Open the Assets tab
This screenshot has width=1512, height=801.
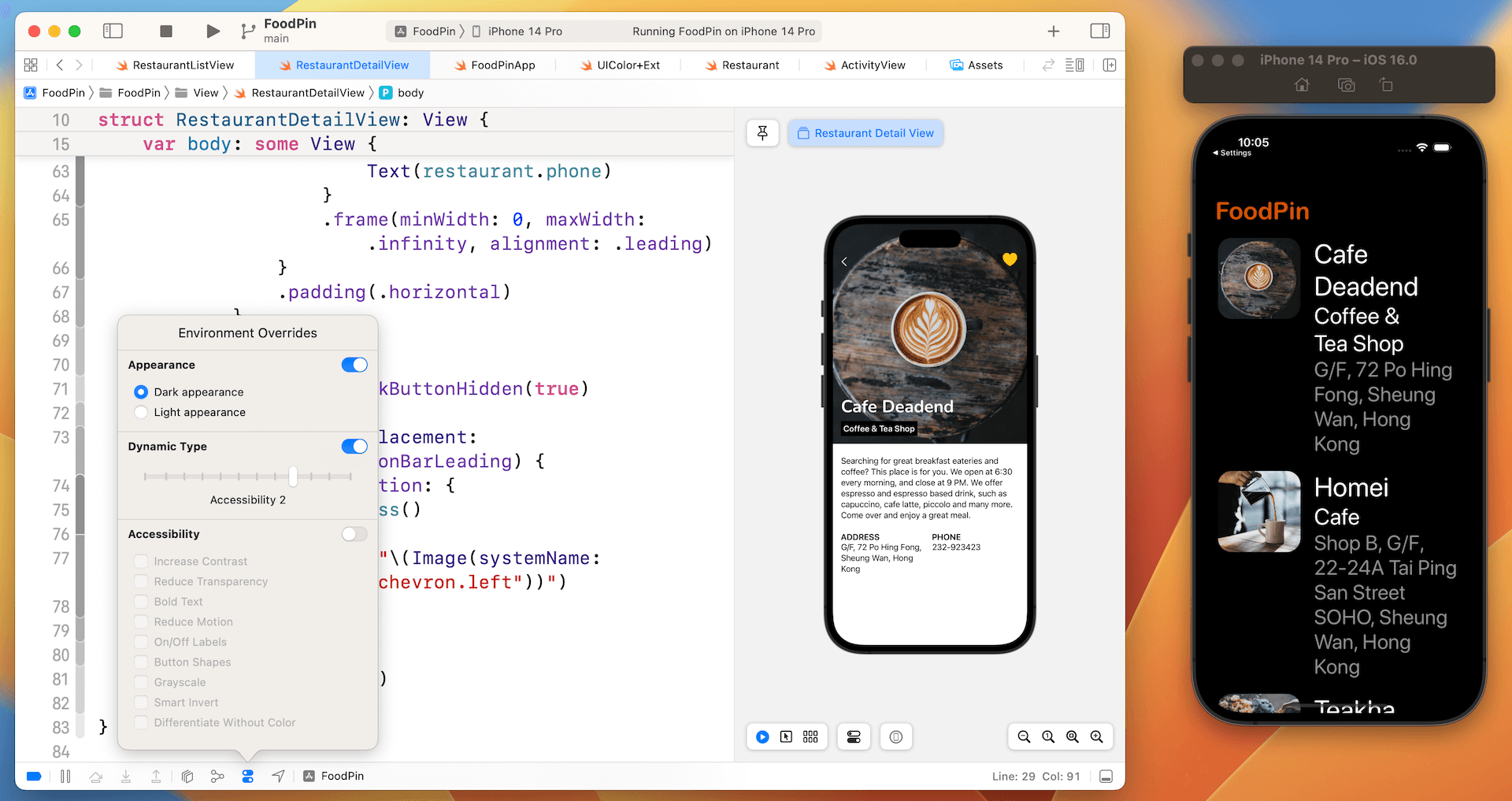tap(984, 65)
